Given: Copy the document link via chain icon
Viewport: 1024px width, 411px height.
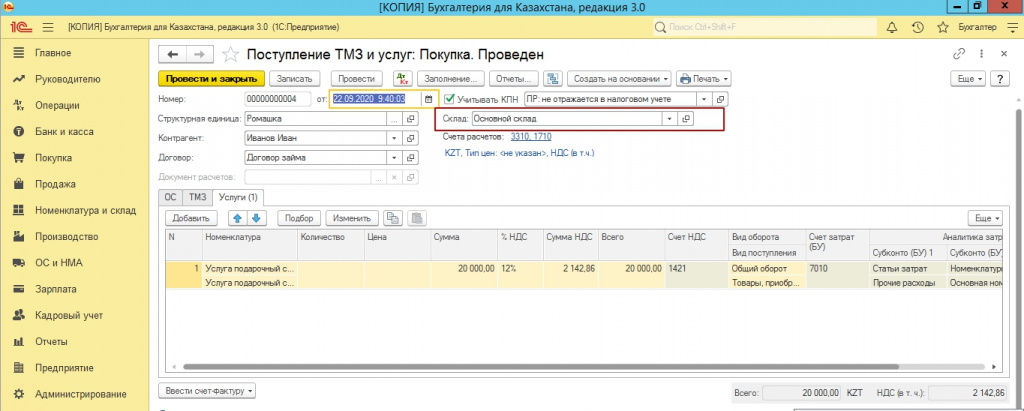Looking at the screenshot, I should 959,54.
